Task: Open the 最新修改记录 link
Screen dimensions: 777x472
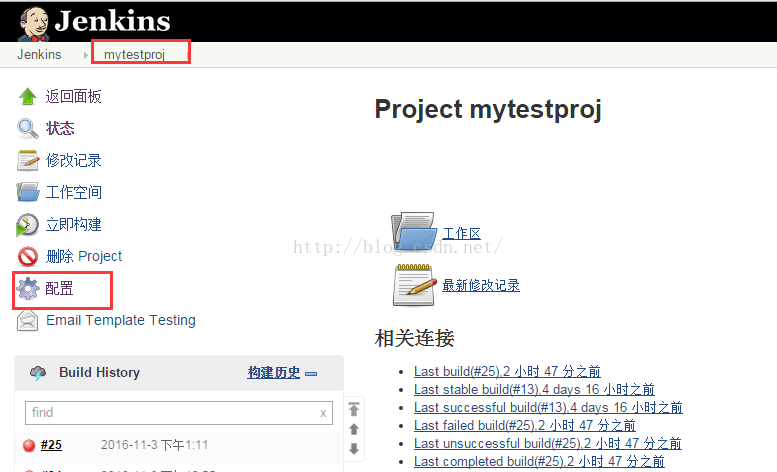Action: pyautogui.click(x=481, y=285)
